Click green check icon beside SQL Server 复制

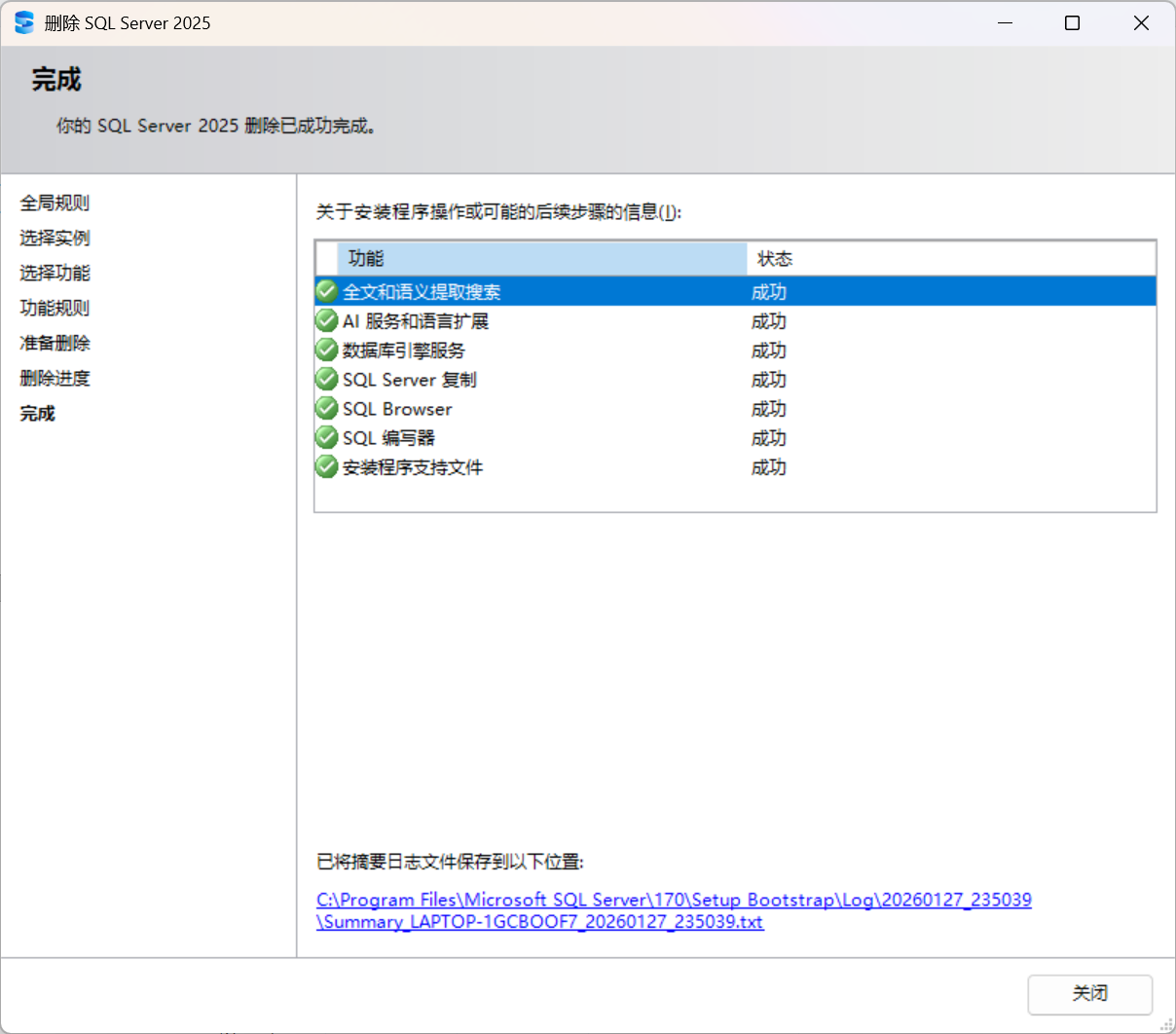coord(327,379)
